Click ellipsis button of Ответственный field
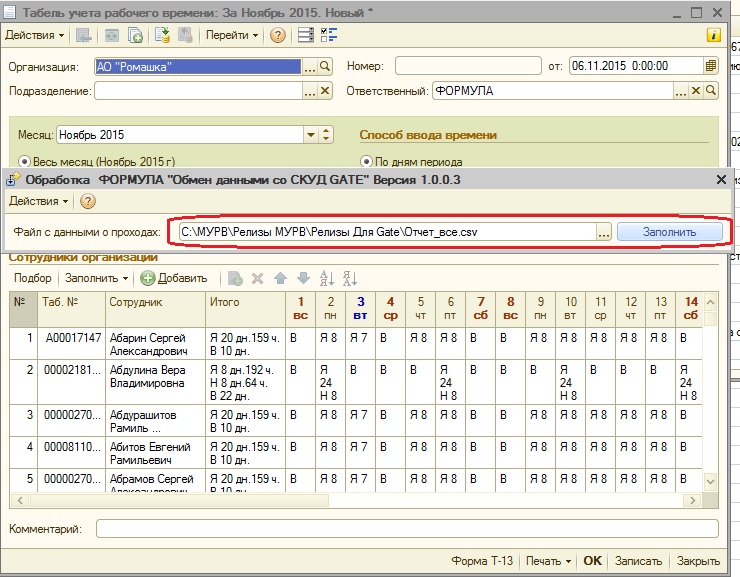Image resolution: width=740 pixels, height=577 pixels. 681,91
